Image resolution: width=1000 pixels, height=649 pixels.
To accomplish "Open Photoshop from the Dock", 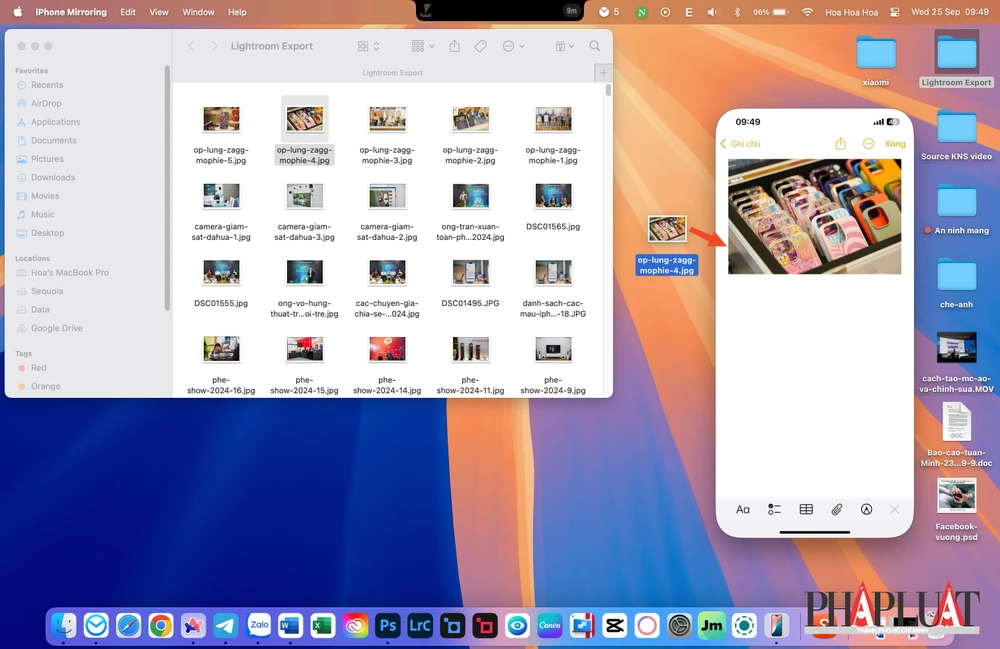I will point(387,625).
